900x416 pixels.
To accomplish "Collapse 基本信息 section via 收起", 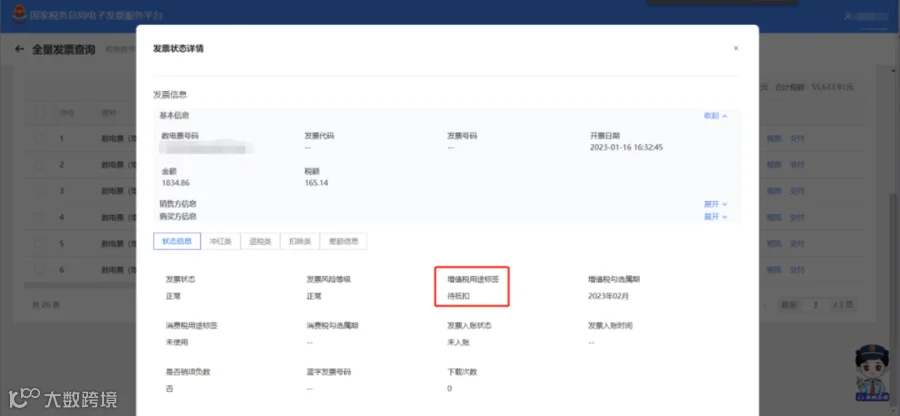I will 716,116.
